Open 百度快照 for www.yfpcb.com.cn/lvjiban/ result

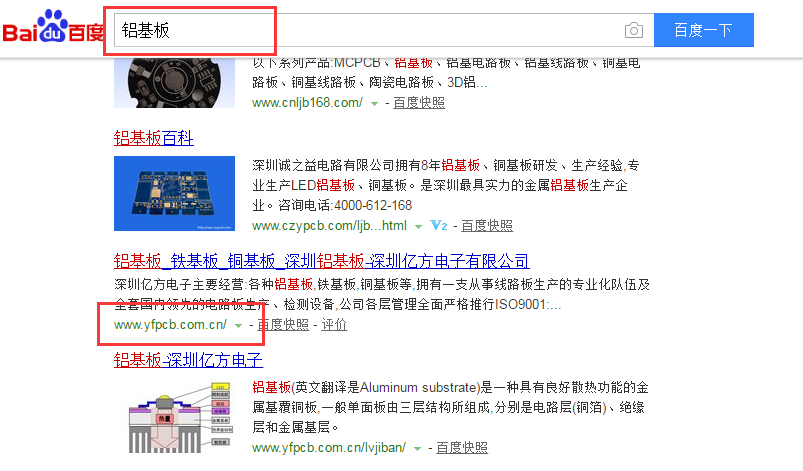pos(462,448)
